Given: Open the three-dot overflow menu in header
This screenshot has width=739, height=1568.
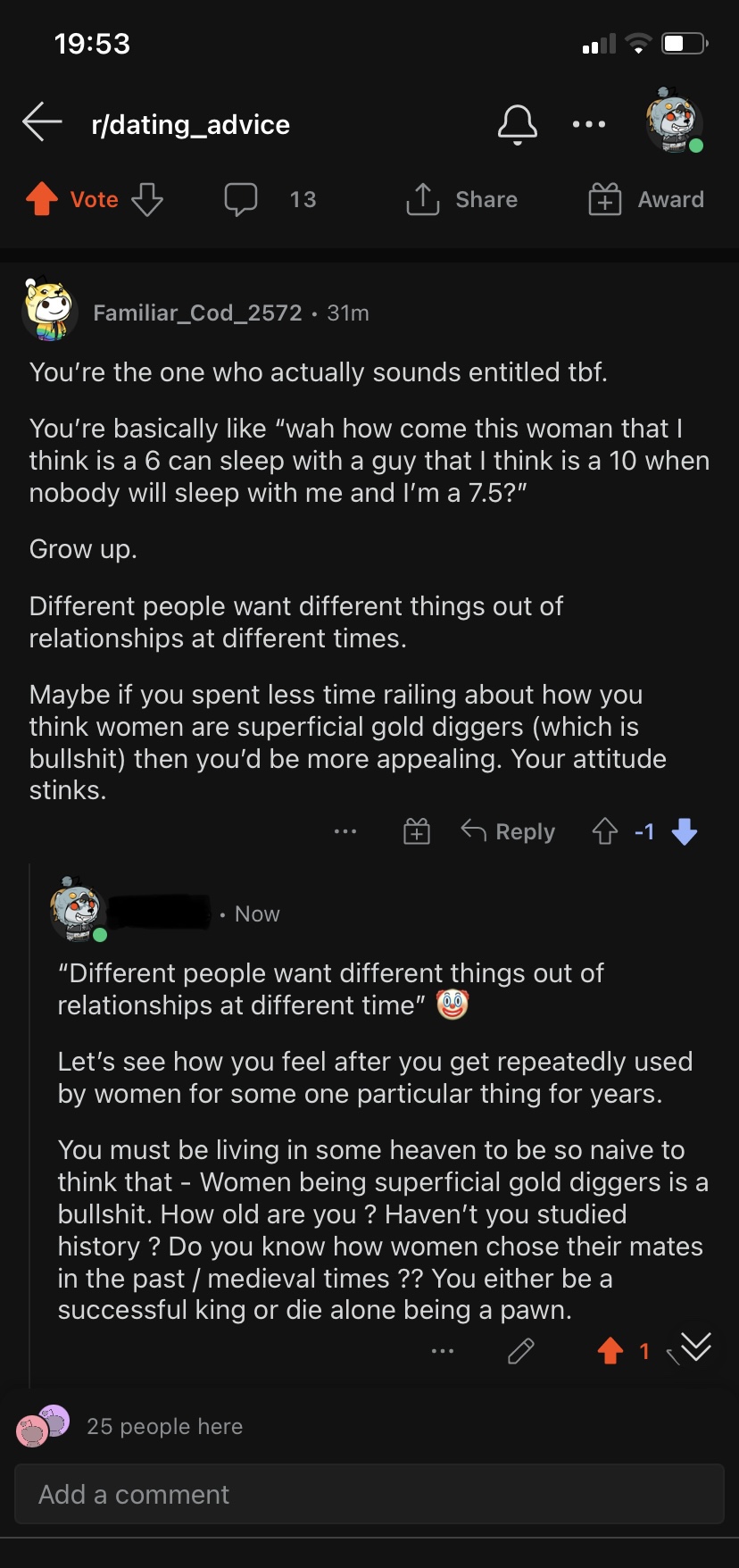Looking at the screenshot, I should [589, 124].
